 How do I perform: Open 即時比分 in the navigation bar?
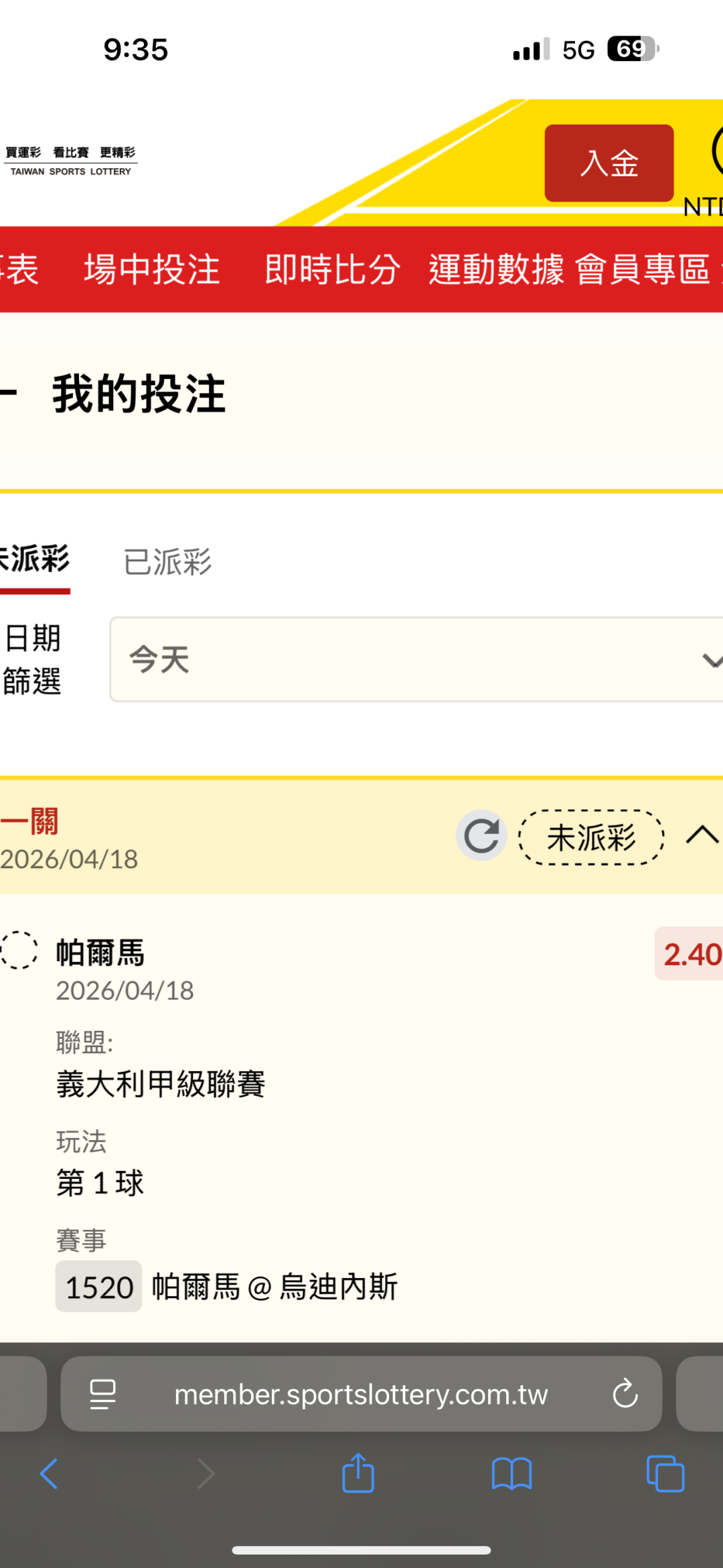tap(333, 269)
